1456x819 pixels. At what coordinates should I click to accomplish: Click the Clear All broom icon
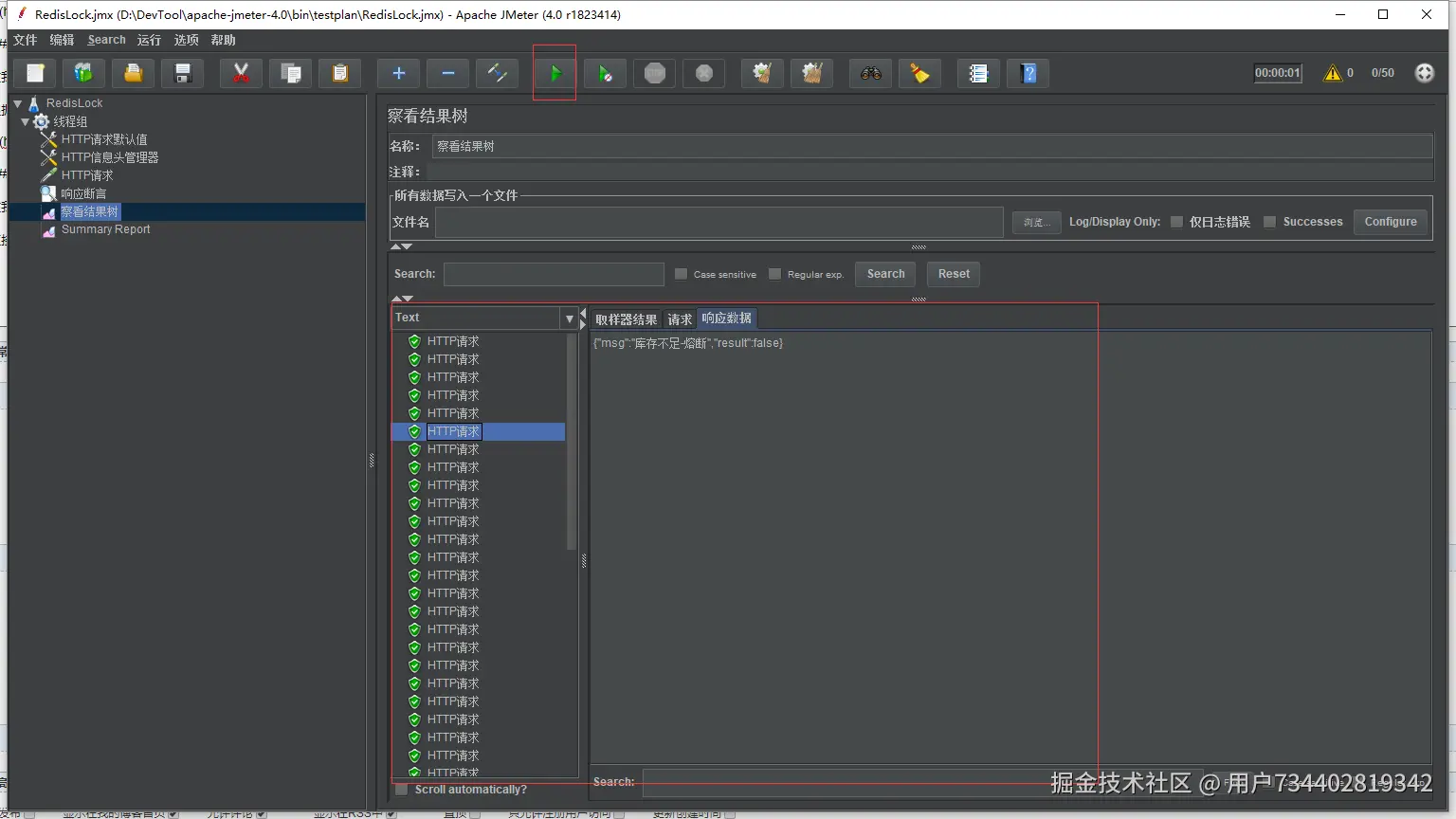coord(811,74)
